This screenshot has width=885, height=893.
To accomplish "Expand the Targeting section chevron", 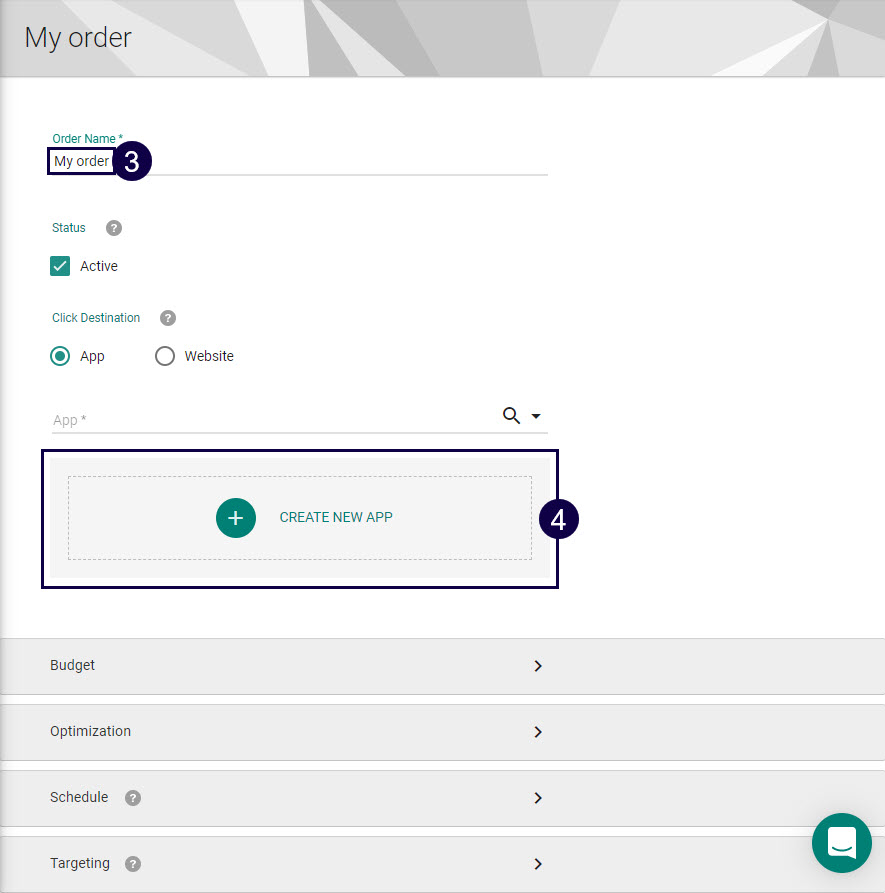I will [538, 864].
